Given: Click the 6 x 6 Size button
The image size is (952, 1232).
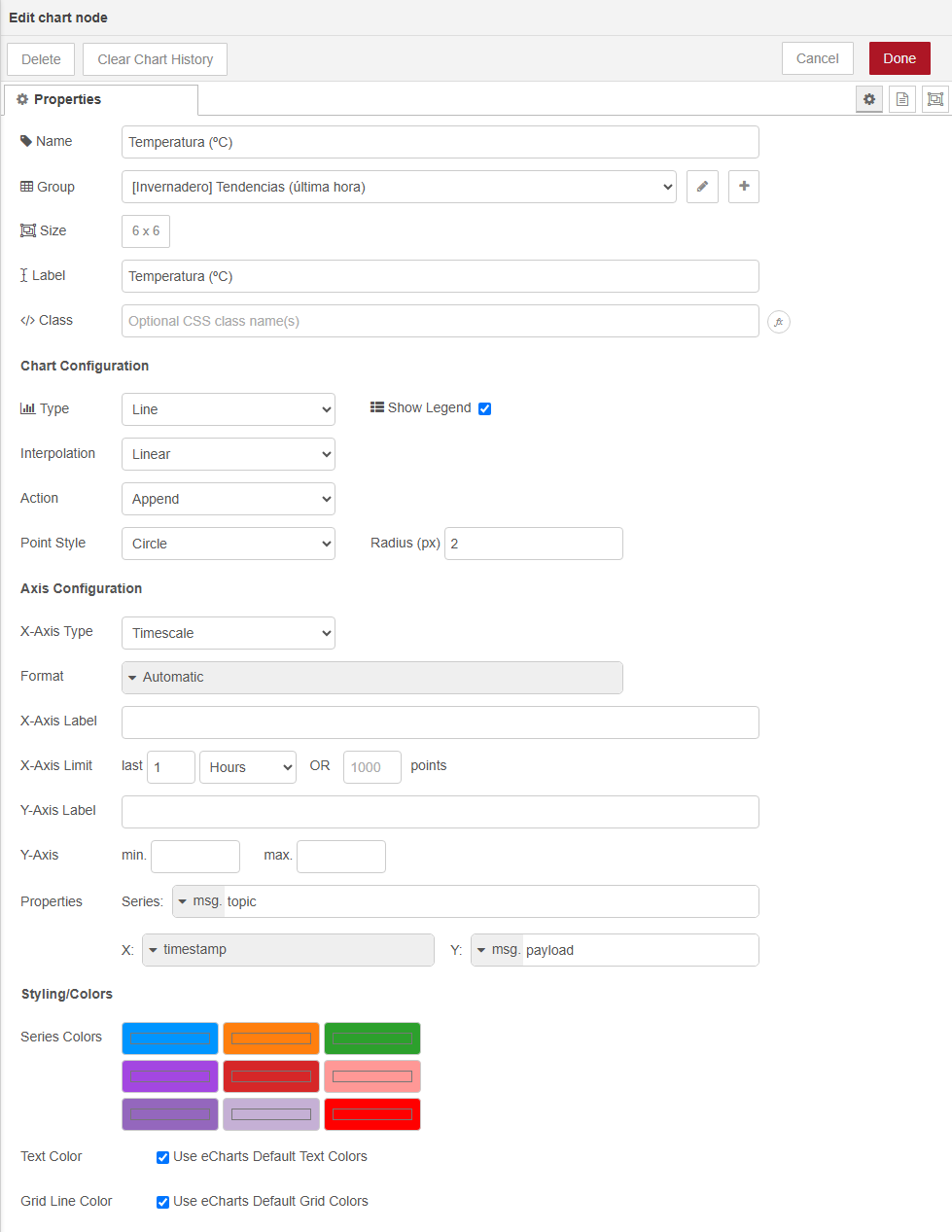Looking at the screenshot, I should [146, 231].
